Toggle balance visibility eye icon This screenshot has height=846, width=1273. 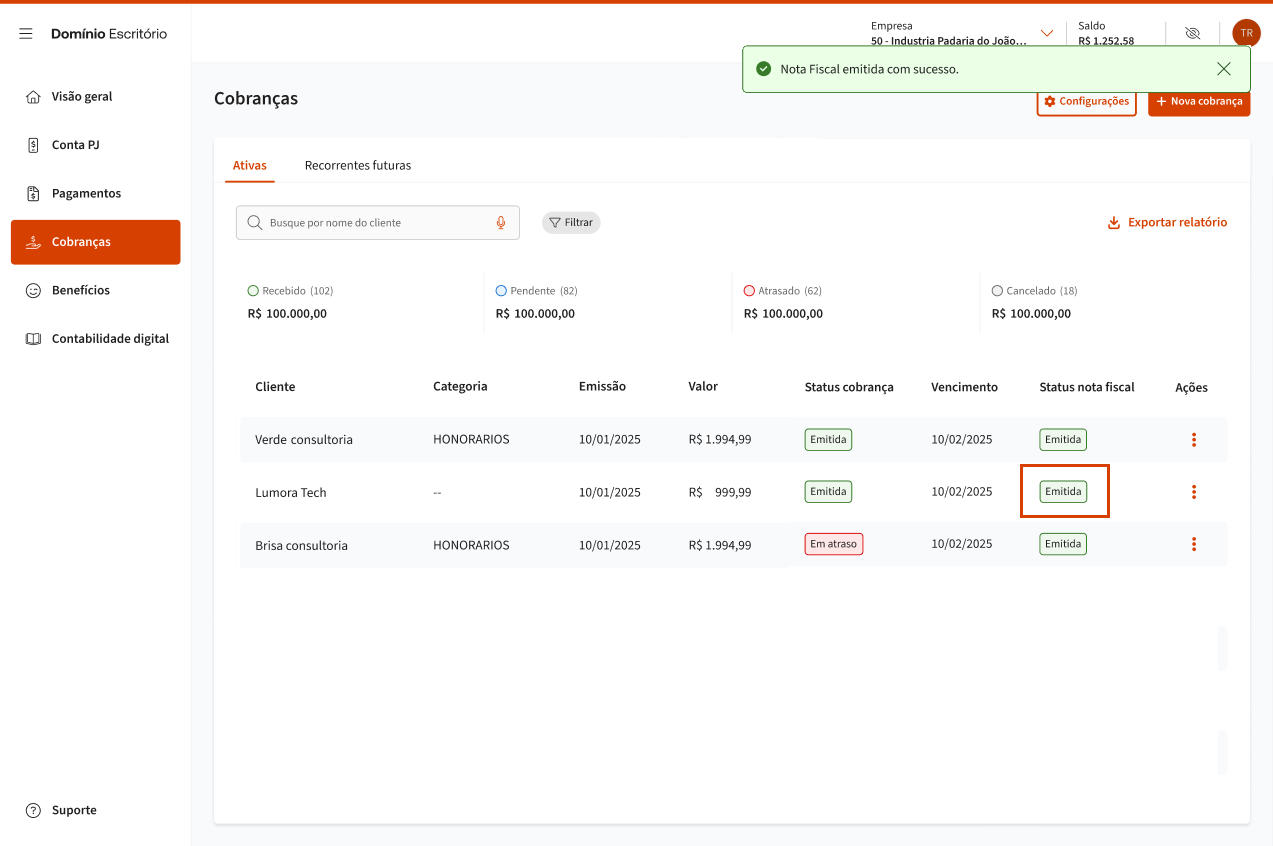tap(1191, 33)
